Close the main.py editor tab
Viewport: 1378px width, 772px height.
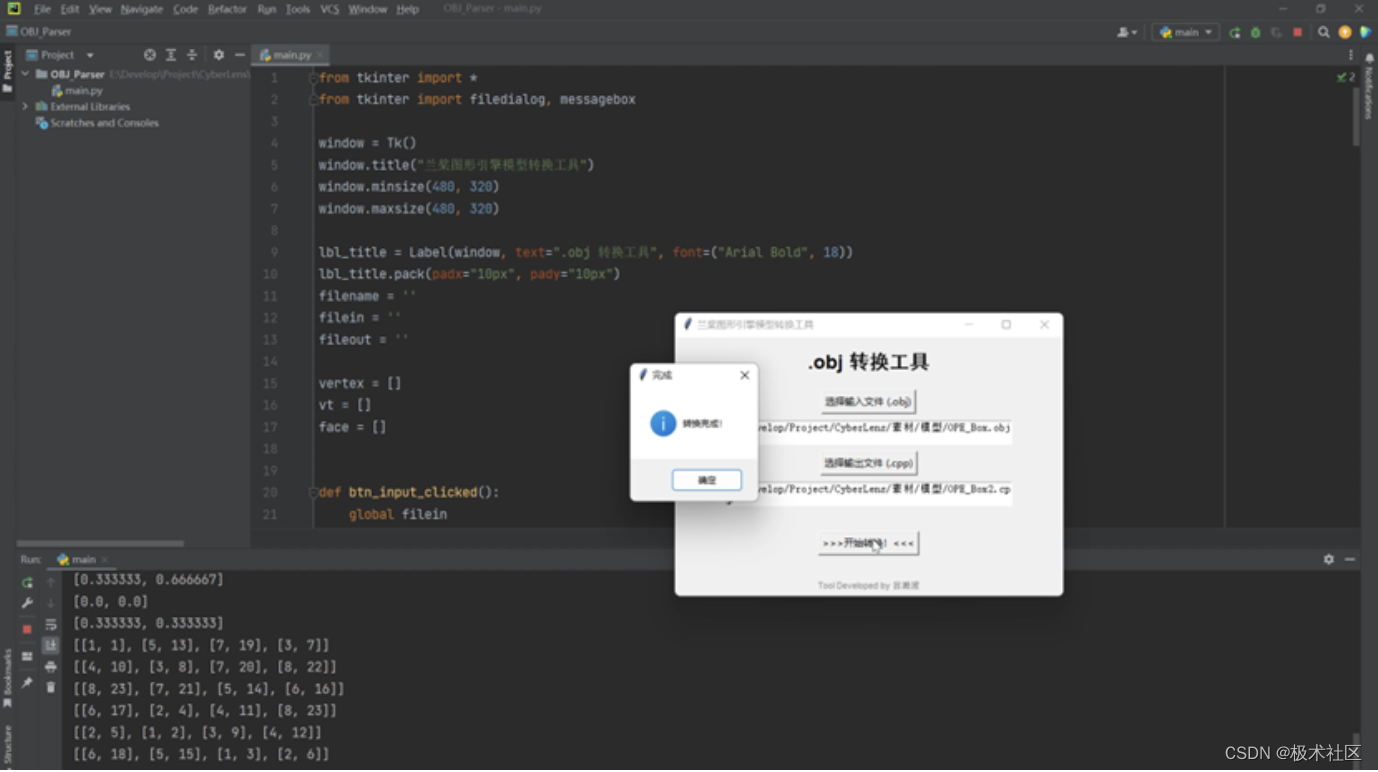point(320,55)
